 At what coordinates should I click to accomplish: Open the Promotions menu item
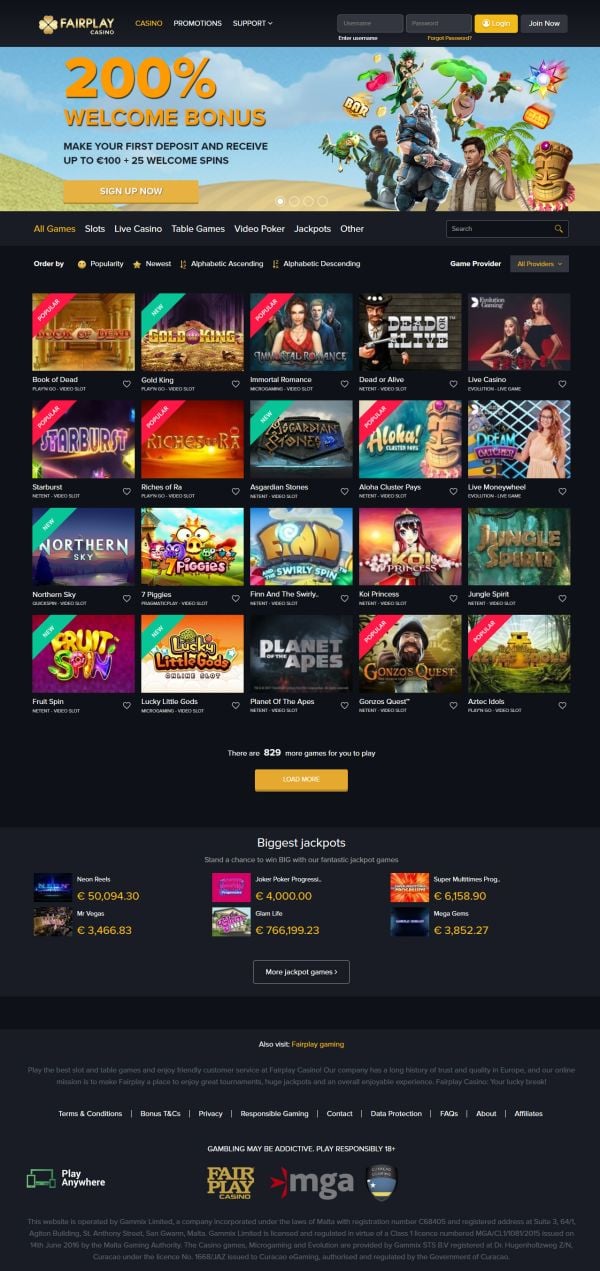pyautogui.click(x=197, y=22)
